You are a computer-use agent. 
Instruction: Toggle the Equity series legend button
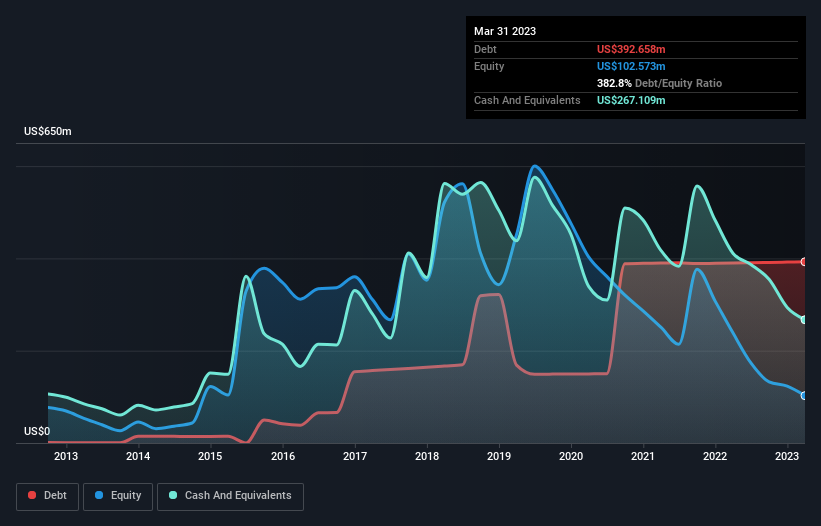click(x=118, y=496)
